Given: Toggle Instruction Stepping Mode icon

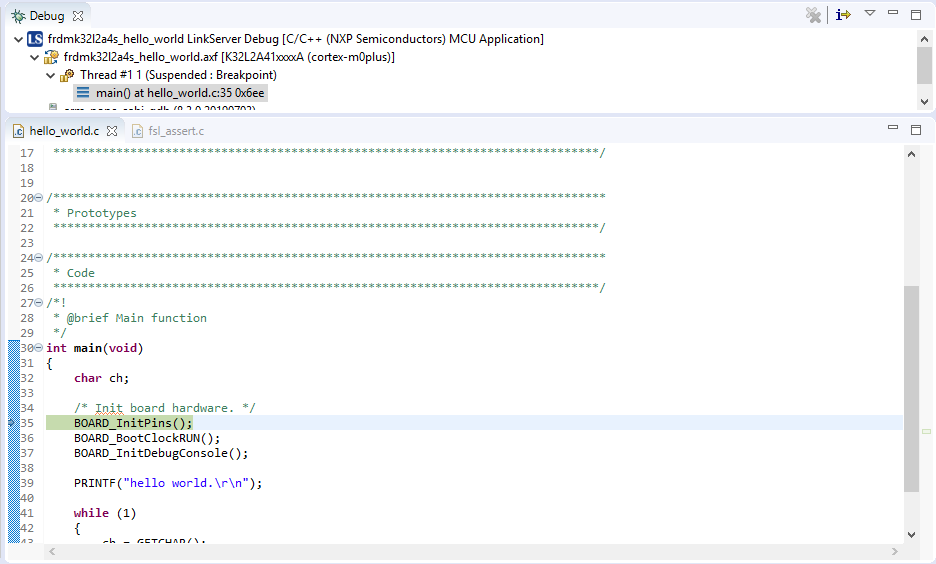Looking at the screenshot, I should click(843, 15).
